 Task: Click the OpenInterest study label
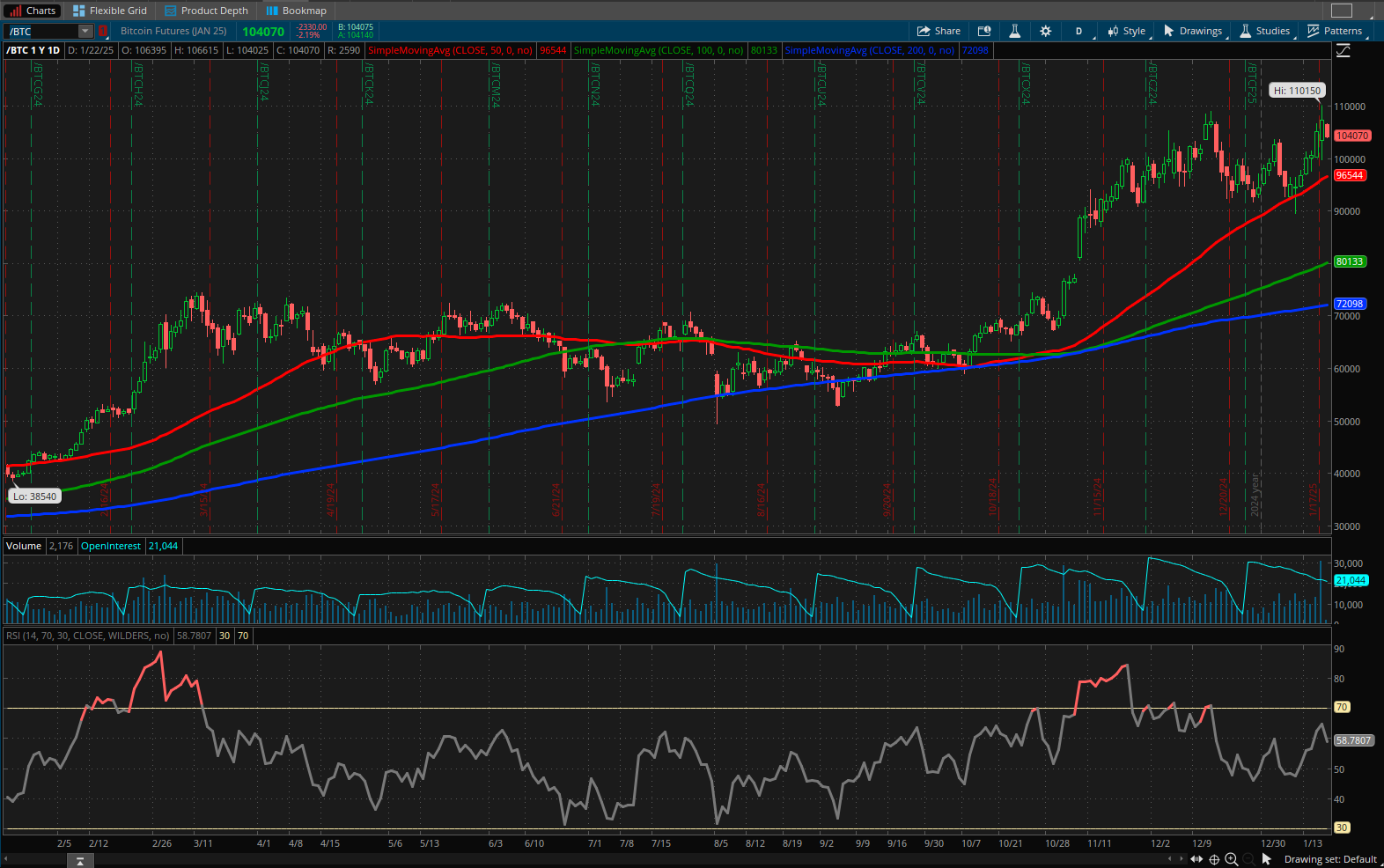111,546
